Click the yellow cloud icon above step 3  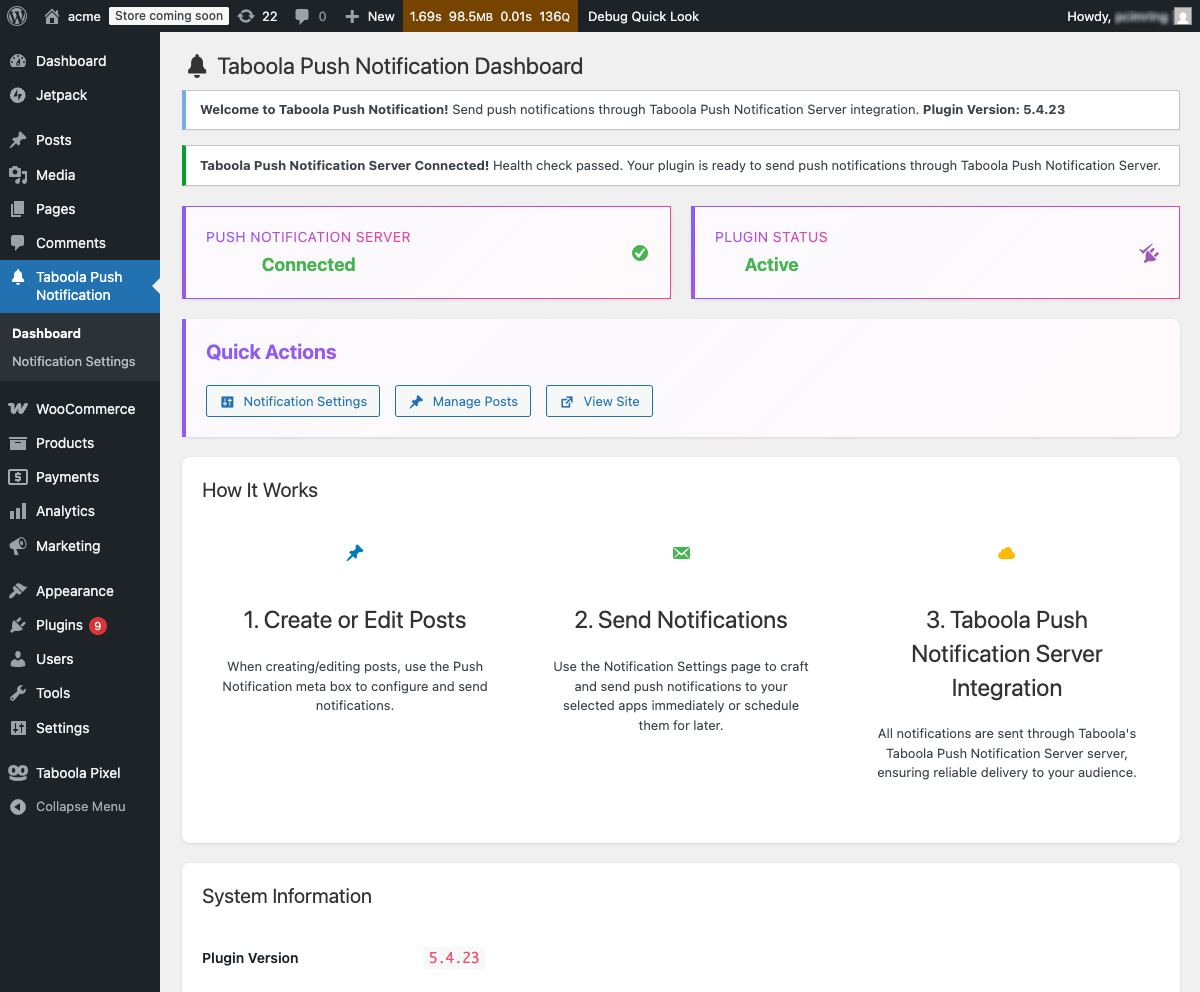tap(1007, 553)
